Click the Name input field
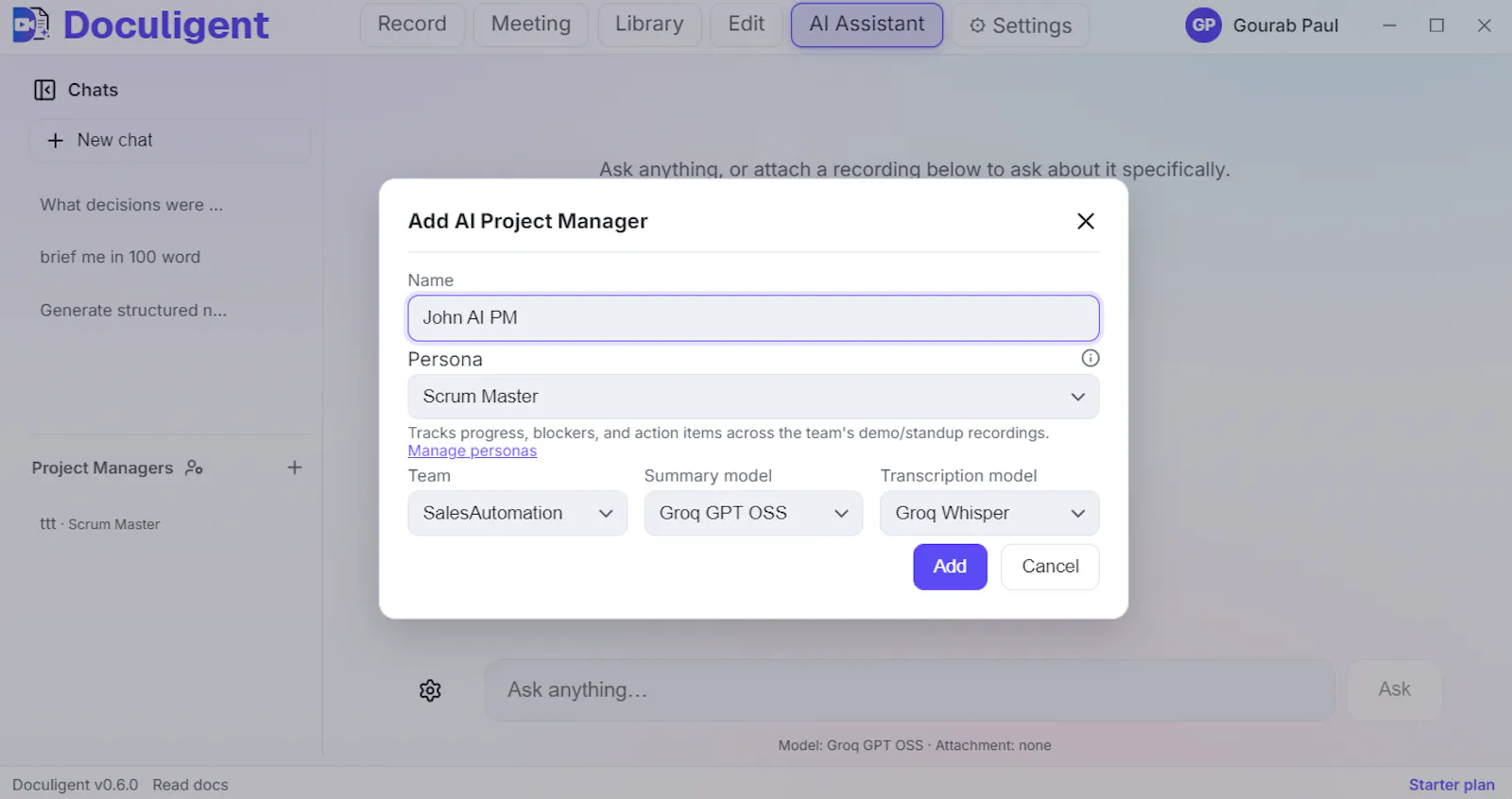The image size is (1512, 799). tap(753, 318)
